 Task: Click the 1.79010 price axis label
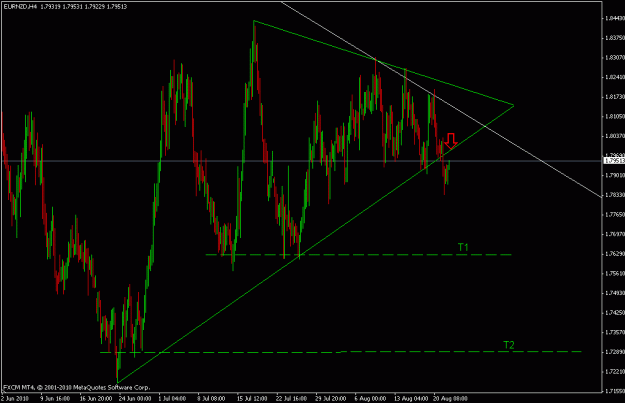[614, 175]
